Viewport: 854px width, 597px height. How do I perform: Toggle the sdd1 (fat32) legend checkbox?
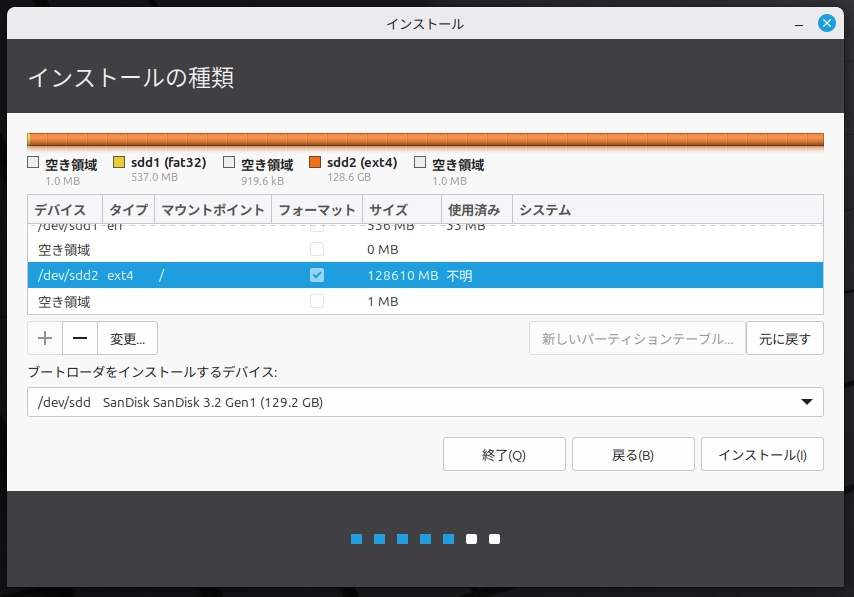[x=118, y=163]
